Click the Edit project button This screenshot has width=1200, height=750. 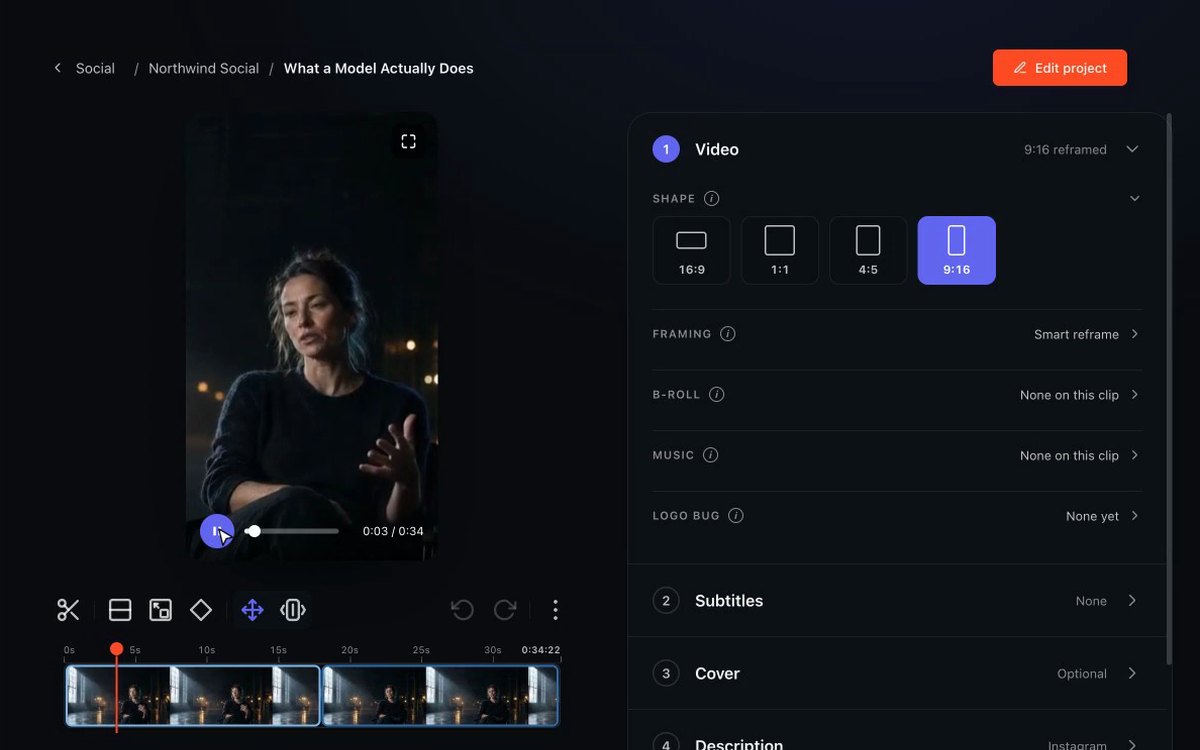coord(1060,68)
